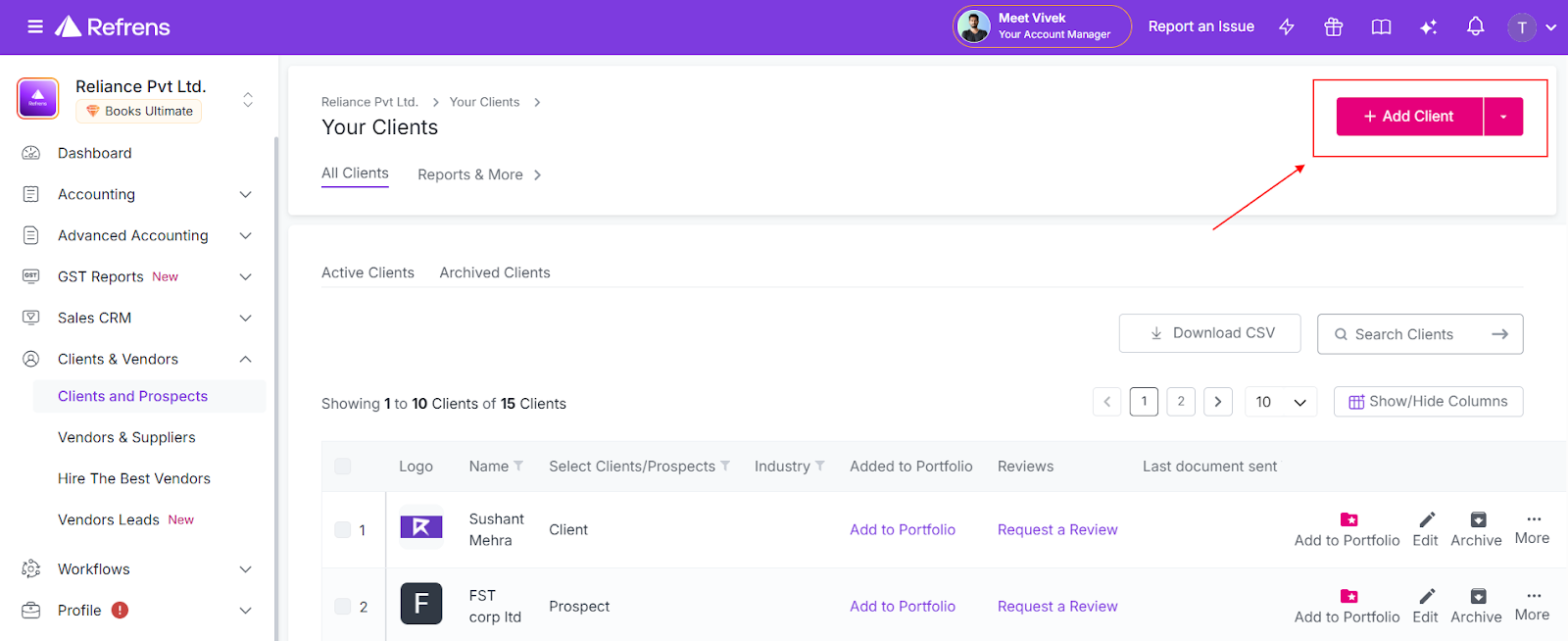Archive the Sushant Mehra client

tap(1478, 519)
